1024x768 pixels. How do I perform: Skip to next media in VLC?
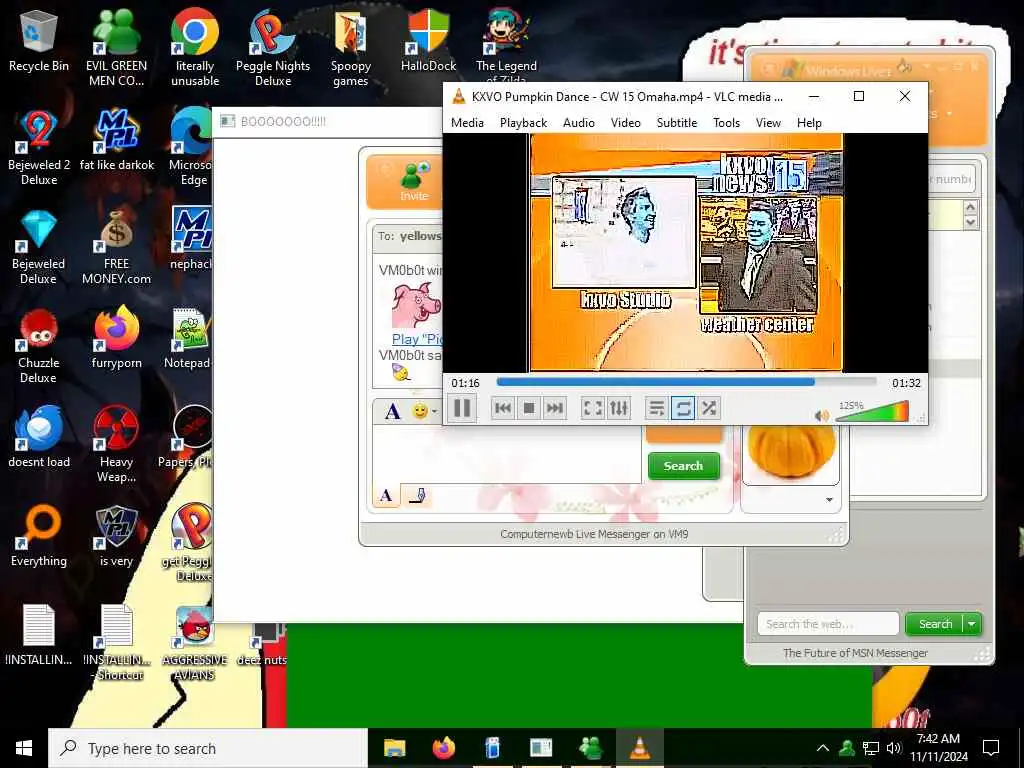(554, 408)
